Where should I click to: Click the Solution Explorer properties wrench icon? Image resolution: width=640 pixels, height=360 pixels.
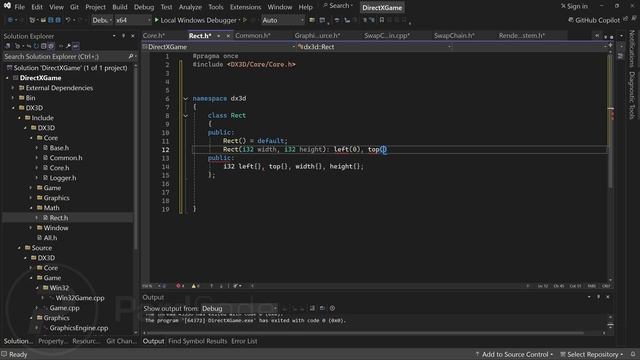pos(68,46)
